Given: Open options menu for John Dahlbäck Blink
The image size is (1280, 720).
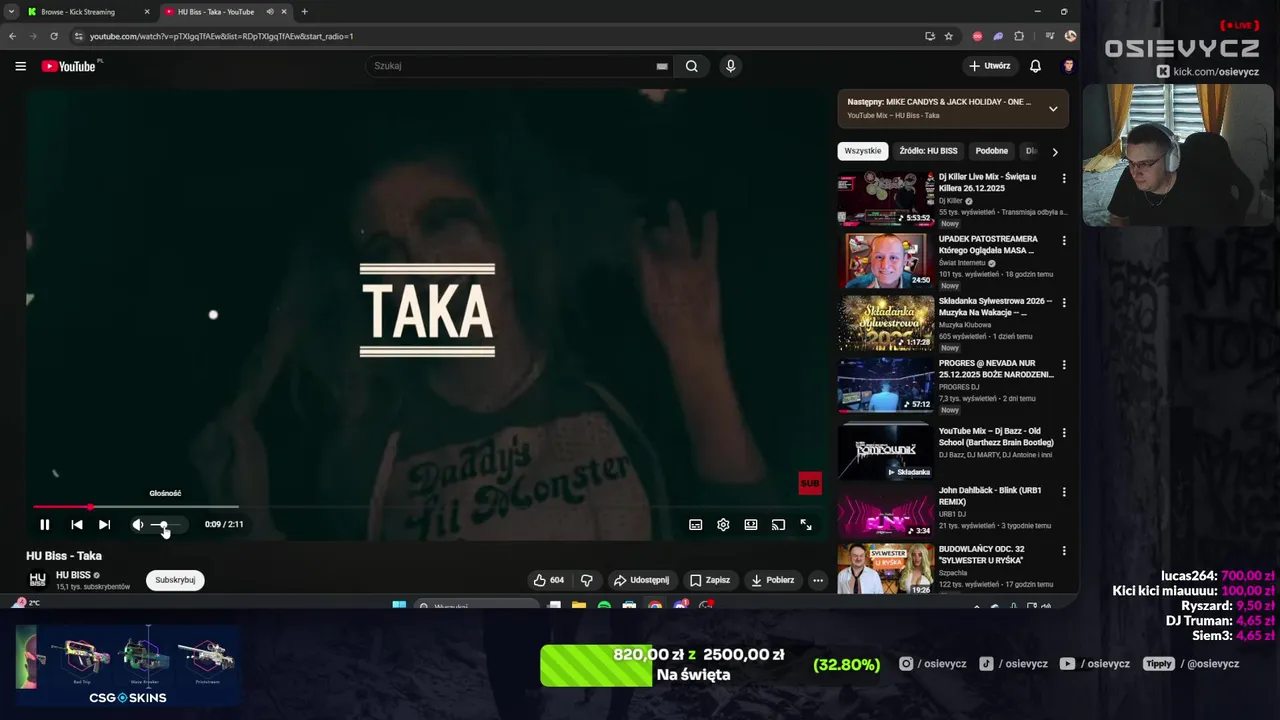Looking at the screenshot, I should [1063, 492].
